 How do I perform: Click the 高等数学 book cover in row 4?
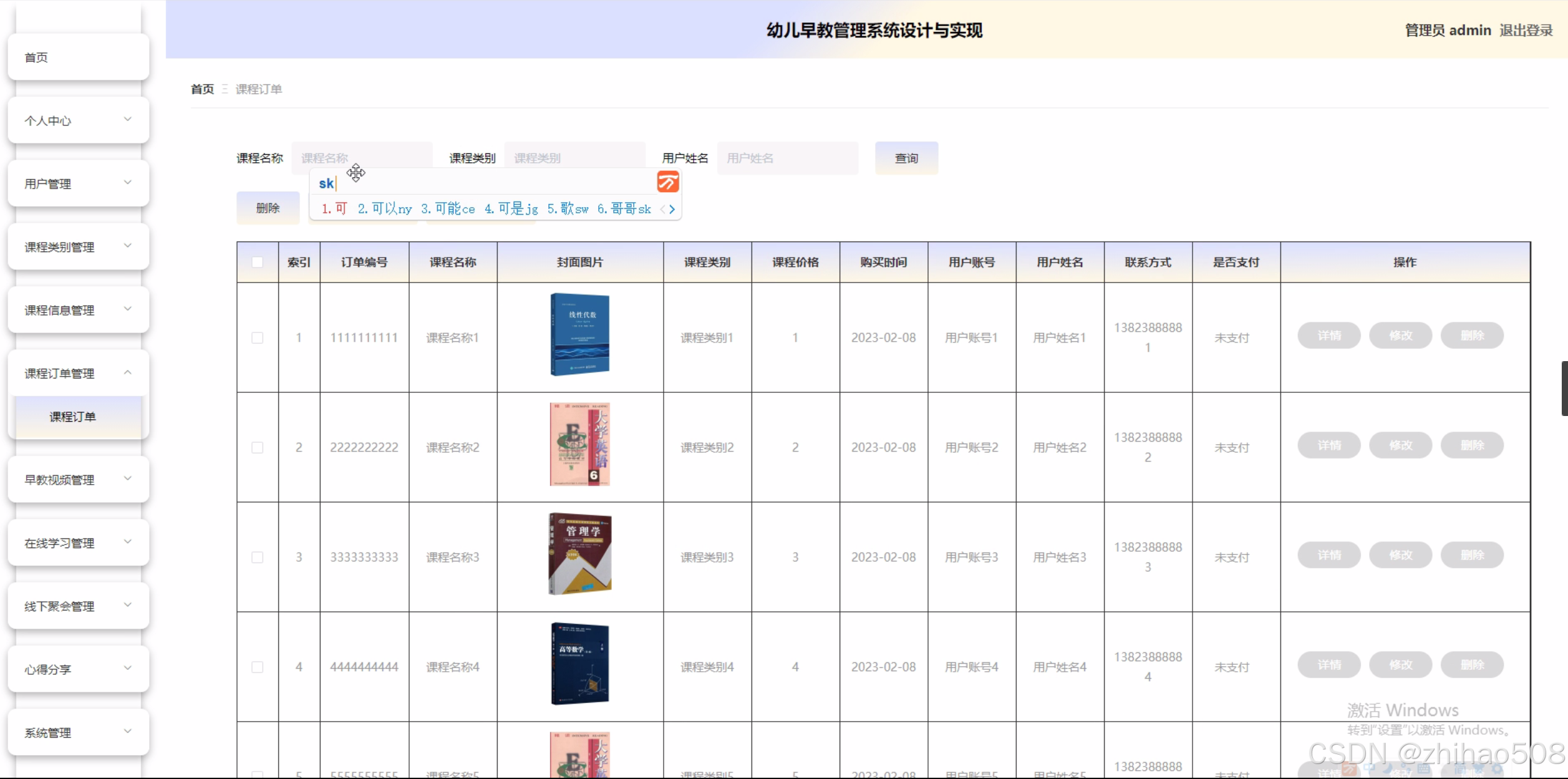point(579,664)
